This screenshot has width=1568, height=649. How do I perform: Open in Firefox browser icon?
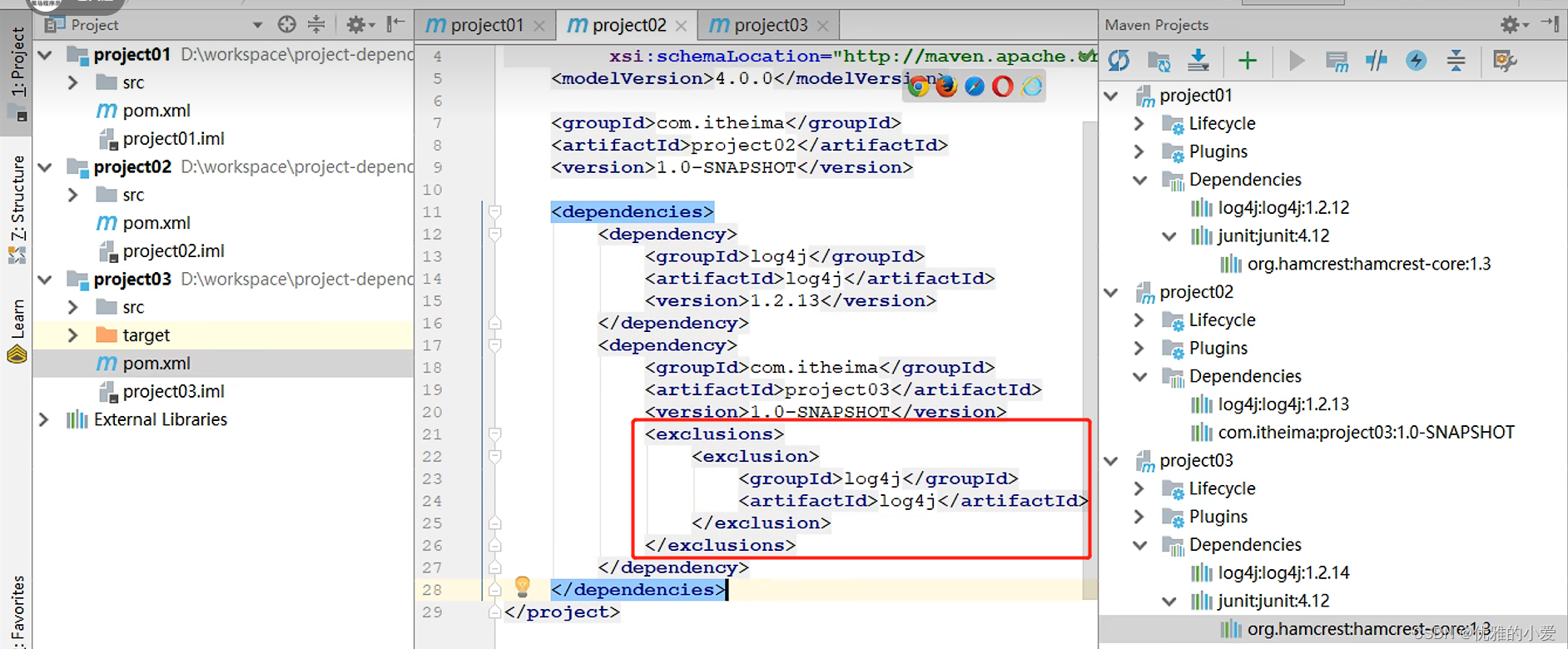point(946,86)
